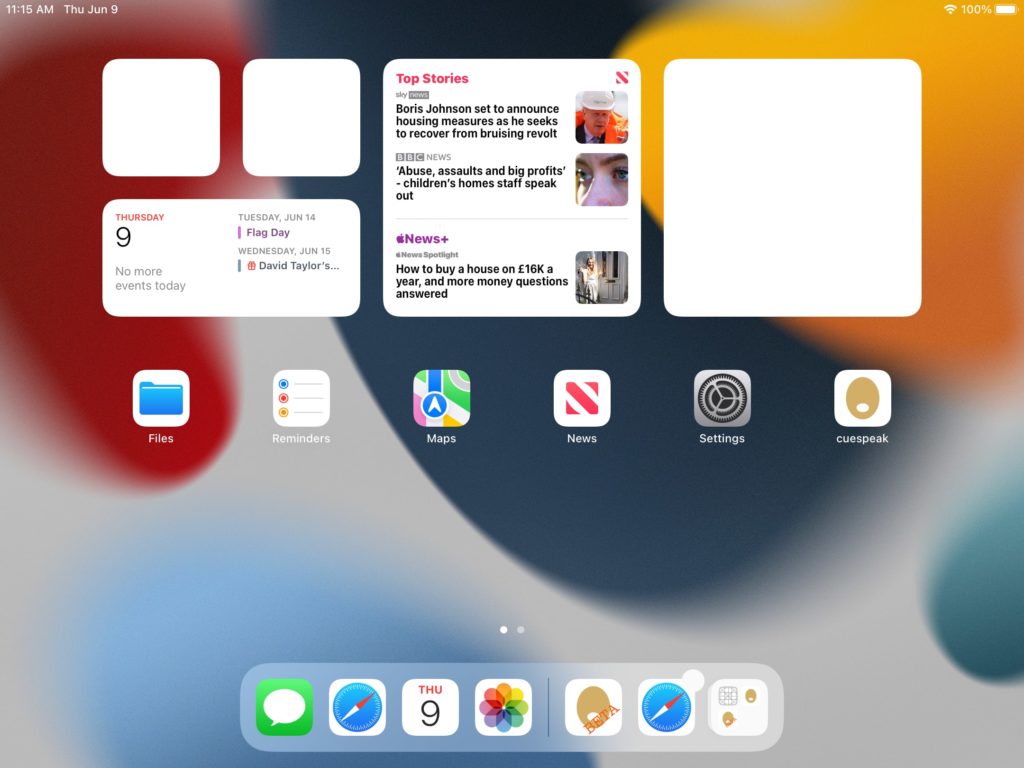Screen dimensions: 1024x768
Task: Switch to the second home screen page dot
Action: click(x=520, y=630)
